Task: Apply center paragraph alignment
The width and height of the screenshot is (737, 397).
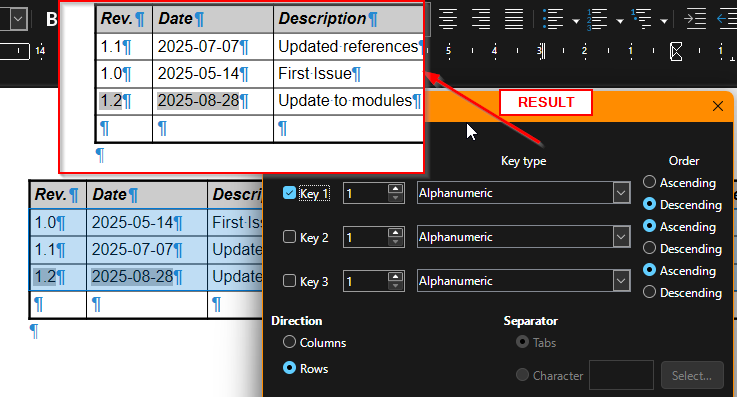Action: point(448,19)
